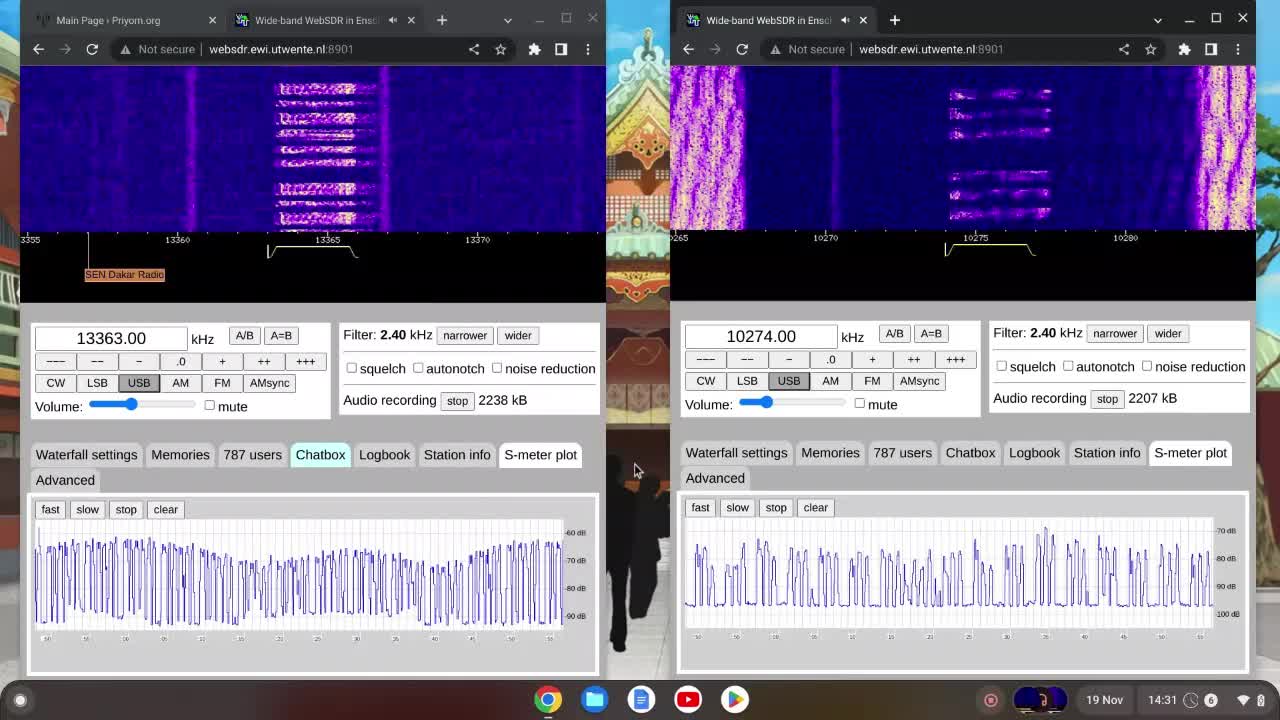Enable autonotch in left window
The height and width of the screenshot is (720, 1280).
point(418,368)
